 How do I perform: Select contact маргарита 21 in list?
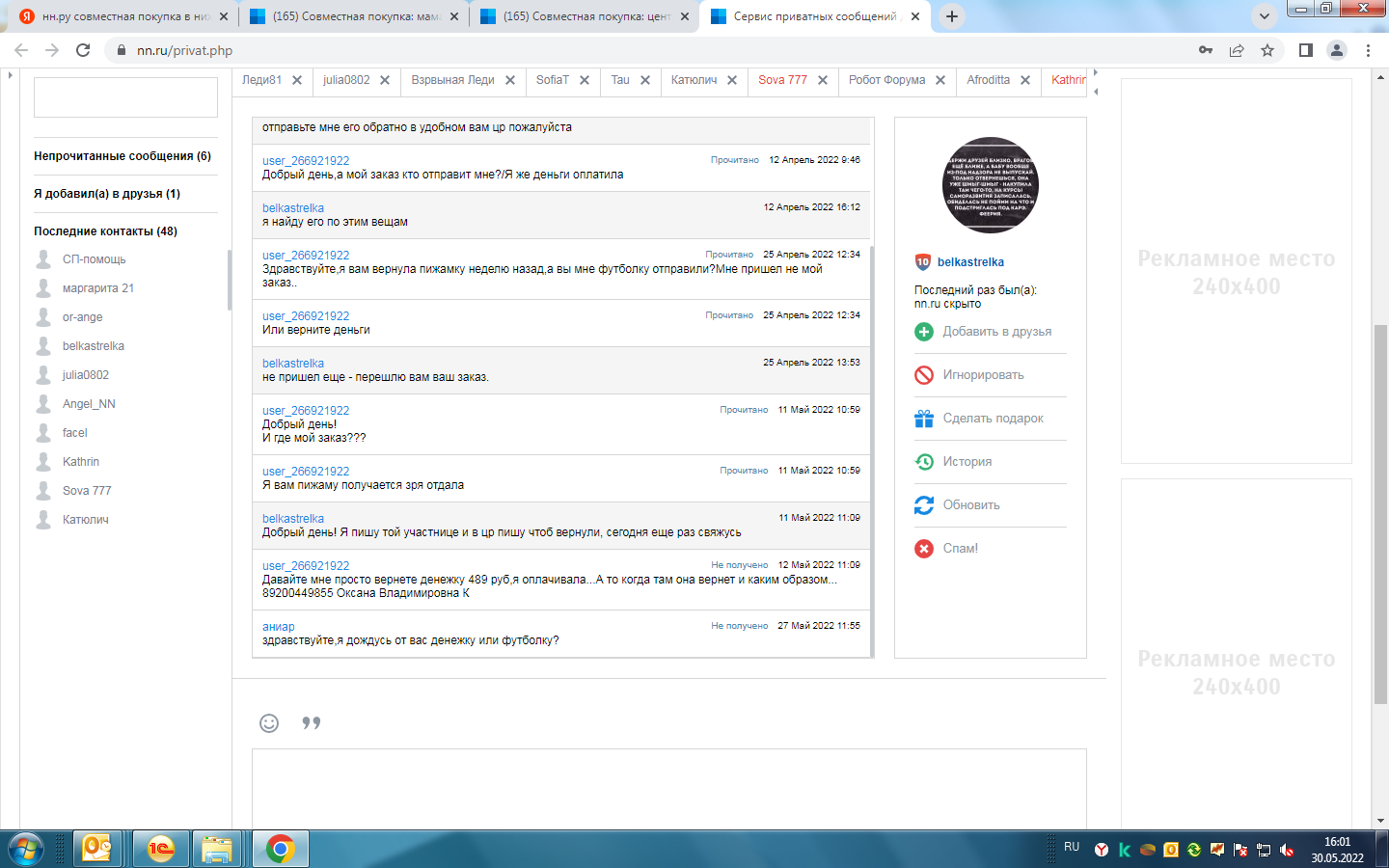click(x=98, y=288)
